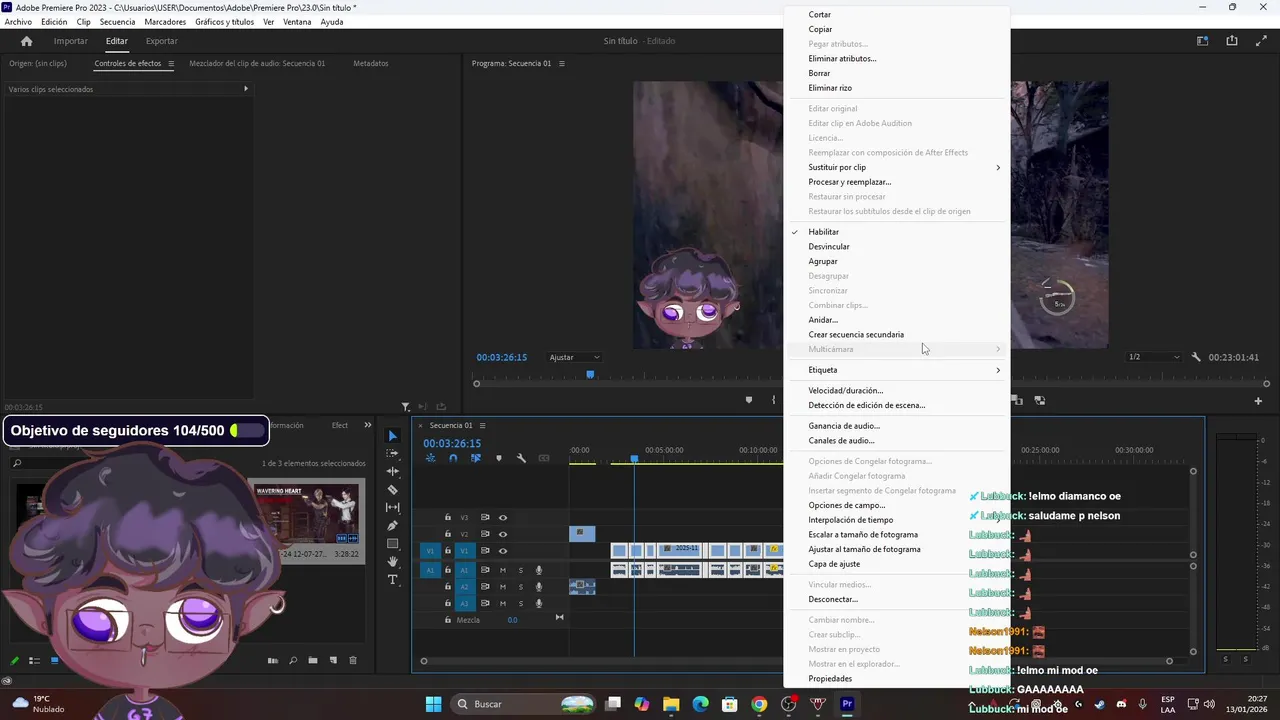The height and width of the screenshot is (720, 1280).
Task: Toggle sync lock on track V2
Action: point(485,534)
